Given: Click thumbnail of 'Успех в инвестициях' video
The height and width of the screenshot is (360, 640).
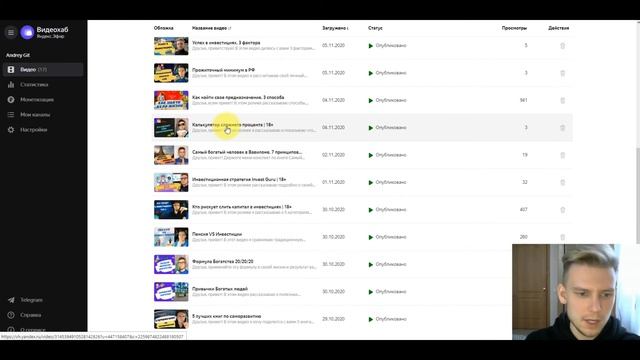Looking at the screenshot, I should click(x=171, y=46).
